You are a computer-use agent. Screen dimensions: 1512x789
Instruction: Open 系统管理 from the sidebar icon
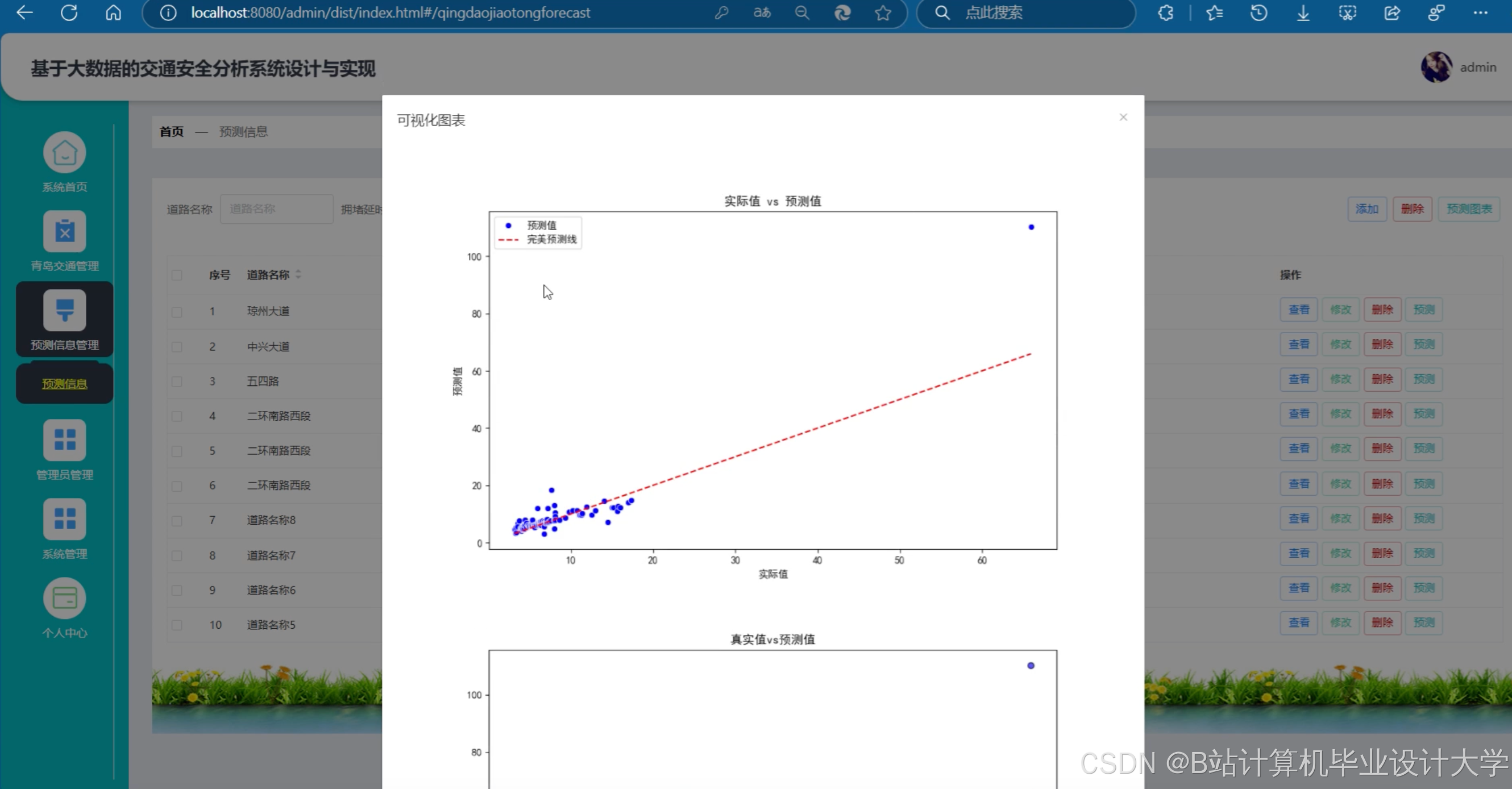click(x=64, y=519)
